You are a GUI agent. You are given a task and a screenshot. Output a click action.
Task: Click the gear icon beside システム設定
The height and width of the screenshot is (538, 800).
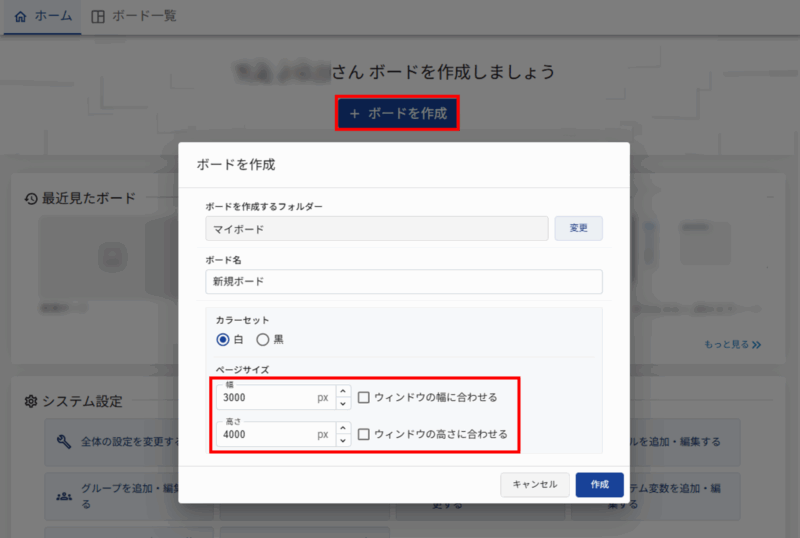click(x=31, y=401)
